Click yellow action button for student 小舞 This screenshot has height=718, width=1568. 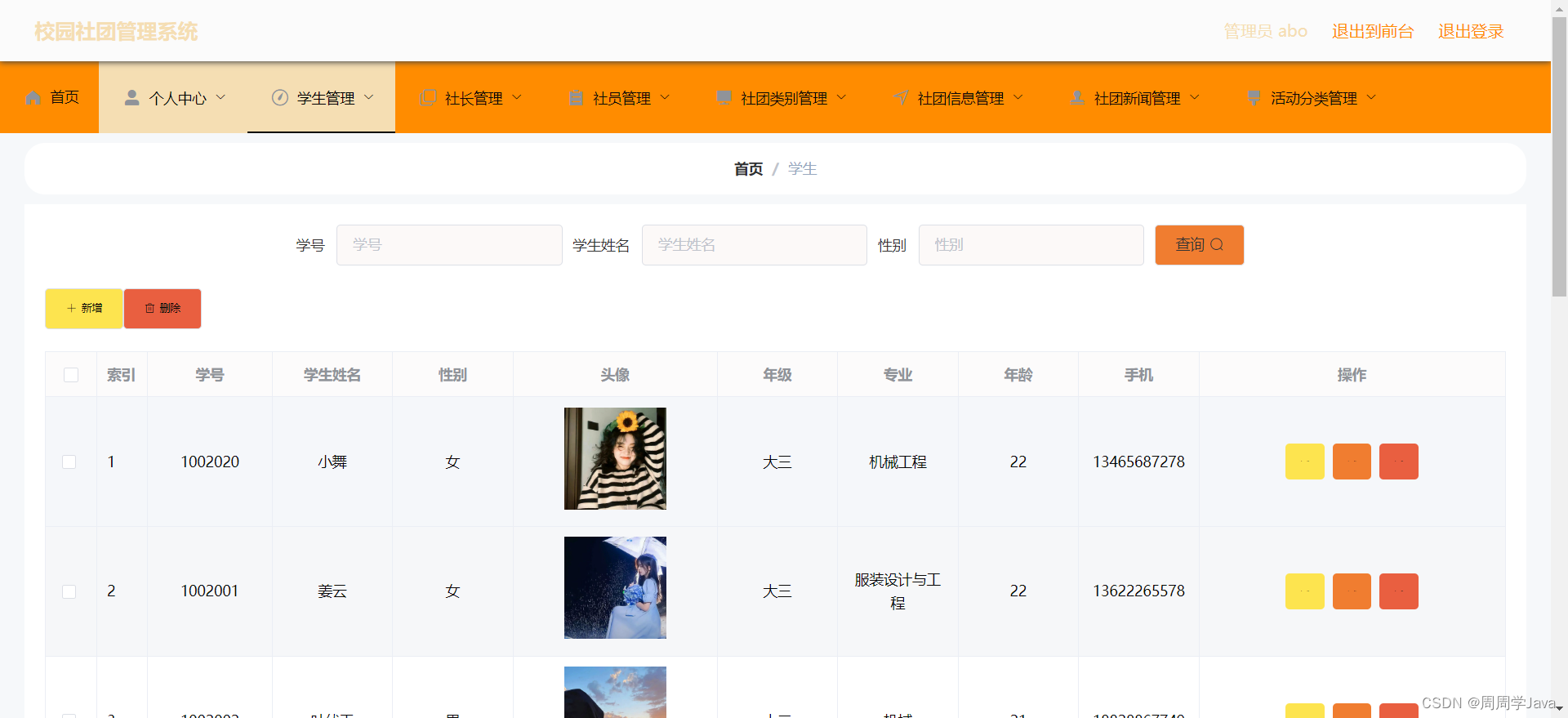[x=1304, y=462]
